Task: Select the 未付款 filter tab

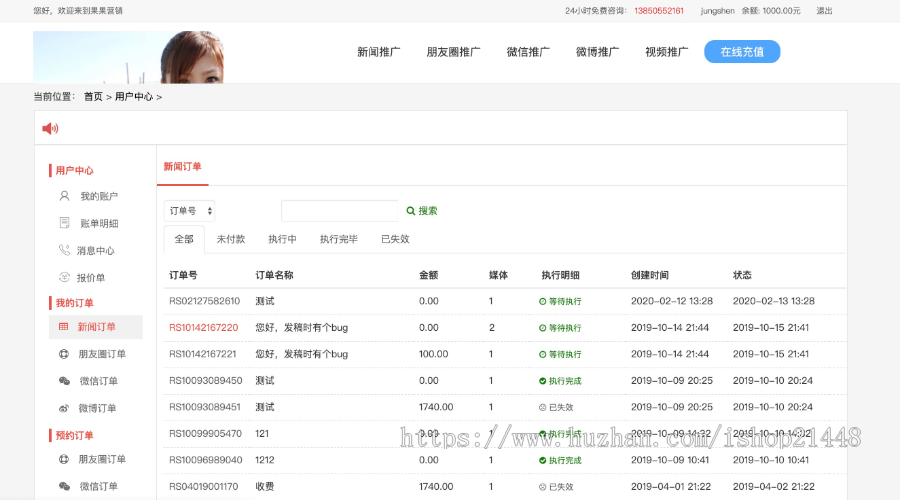Action: click(231, 239)
